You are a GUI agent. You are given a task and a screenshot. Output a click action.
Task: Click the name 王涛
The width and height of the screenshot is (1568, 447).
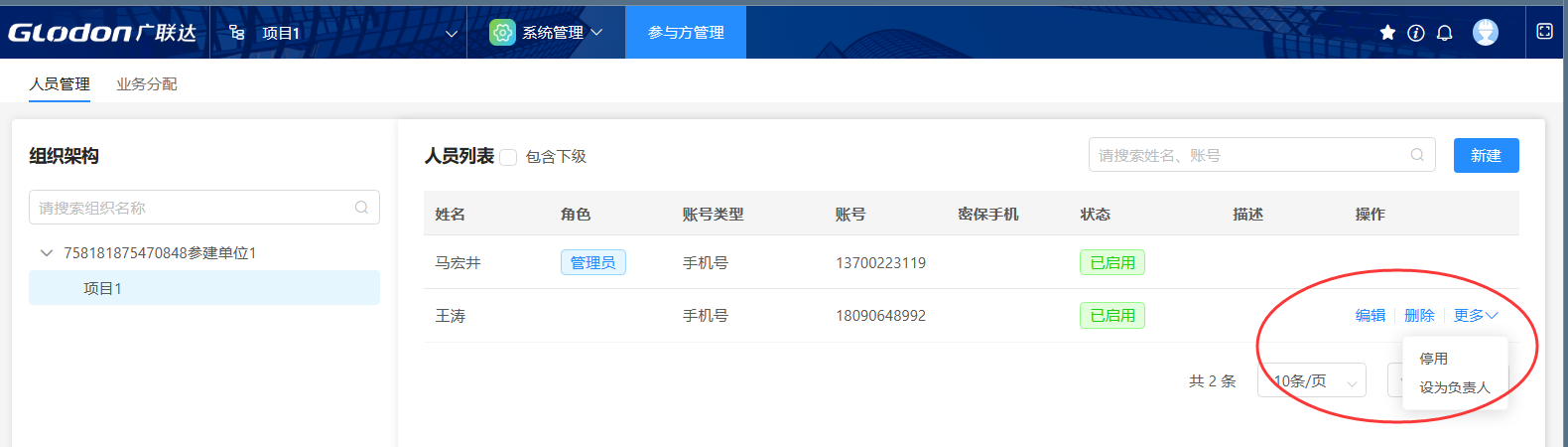[x=450, y=316]
